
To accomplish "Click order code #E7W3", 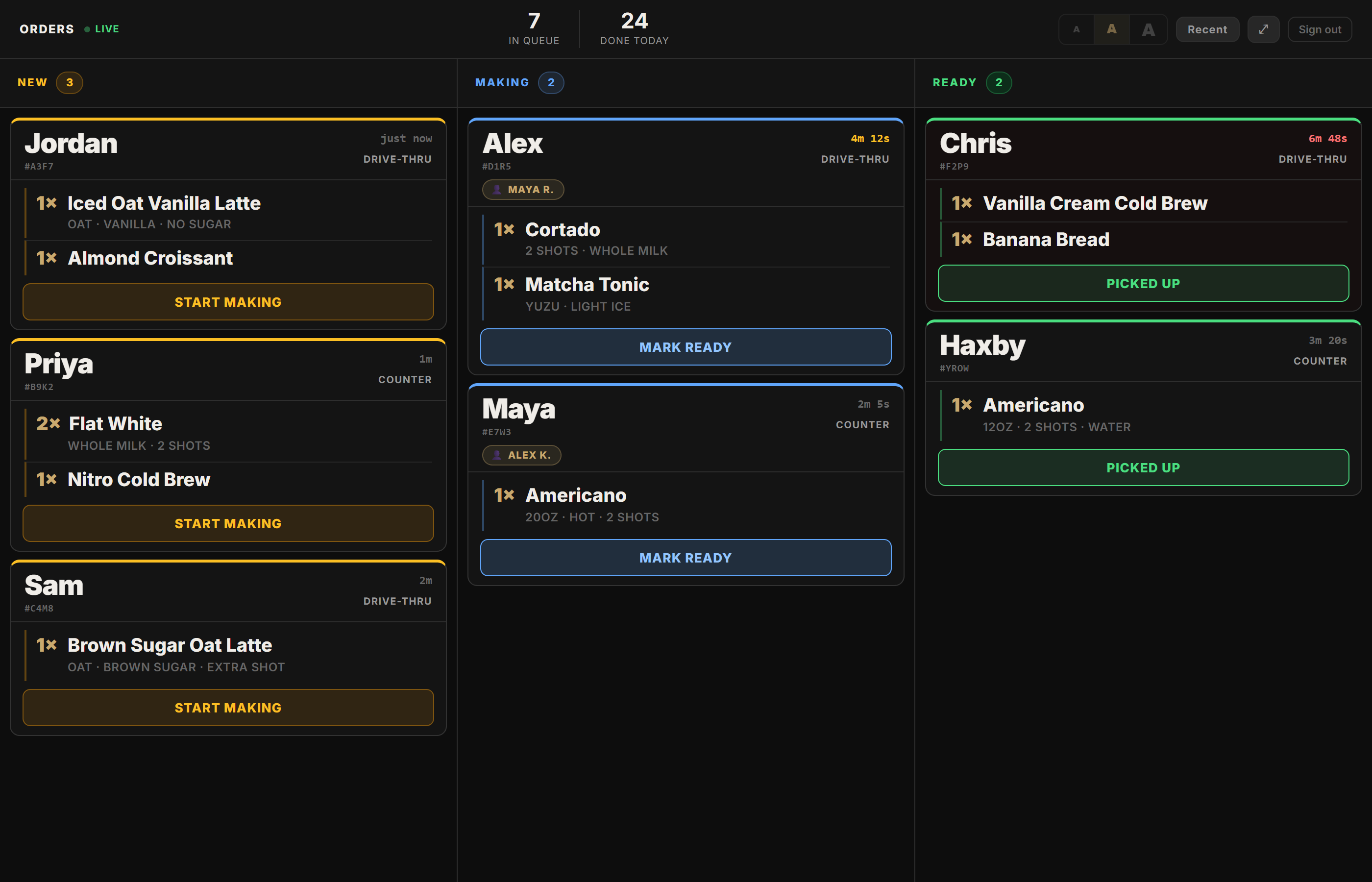I will [496, 432].
